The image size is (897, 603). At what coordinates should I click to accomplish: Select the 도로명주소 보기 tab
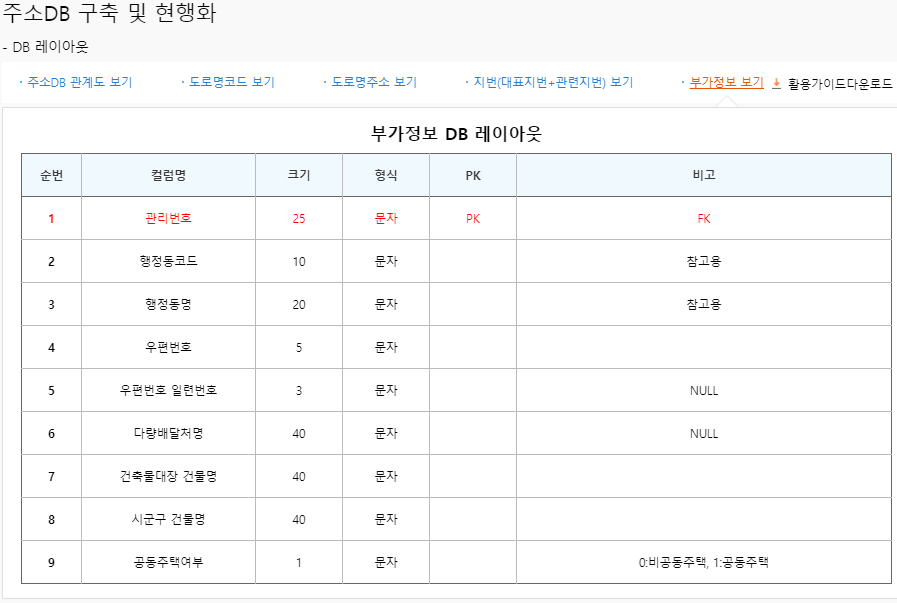point(374,82)
